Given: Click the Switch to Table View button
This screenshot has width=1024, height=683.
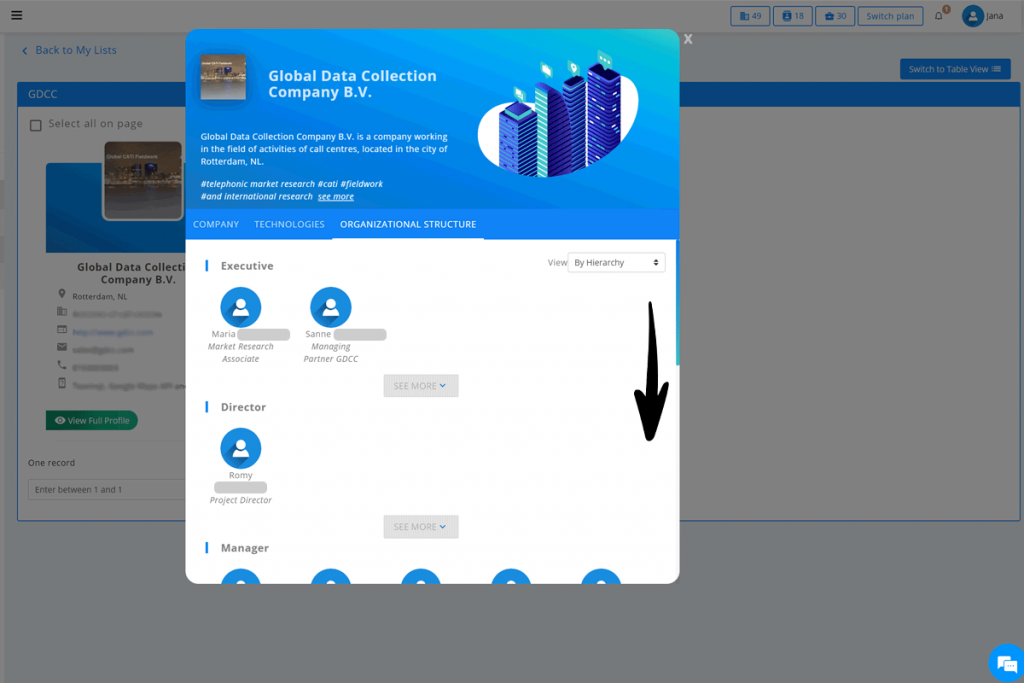Looking at the screenshot, I should [954, 69].
